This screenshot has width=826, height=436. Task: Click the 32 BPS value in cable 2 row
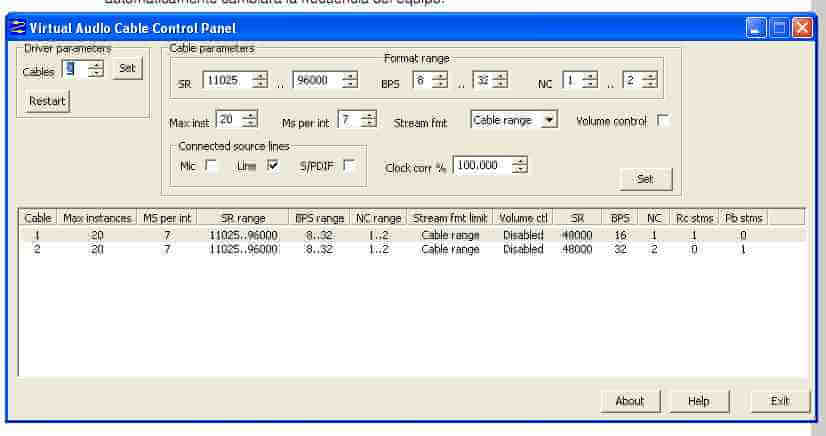pyautogui.click(x=620, y=249)
